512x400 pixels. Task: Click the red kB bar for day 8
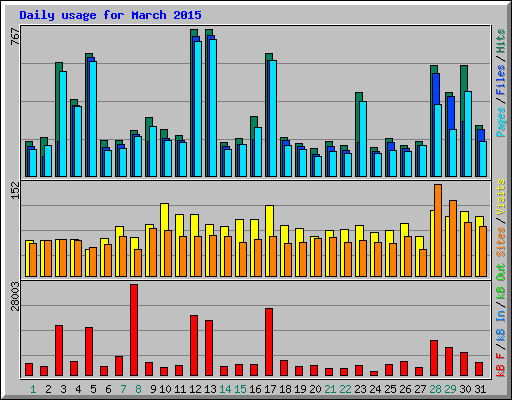(134, 330)
